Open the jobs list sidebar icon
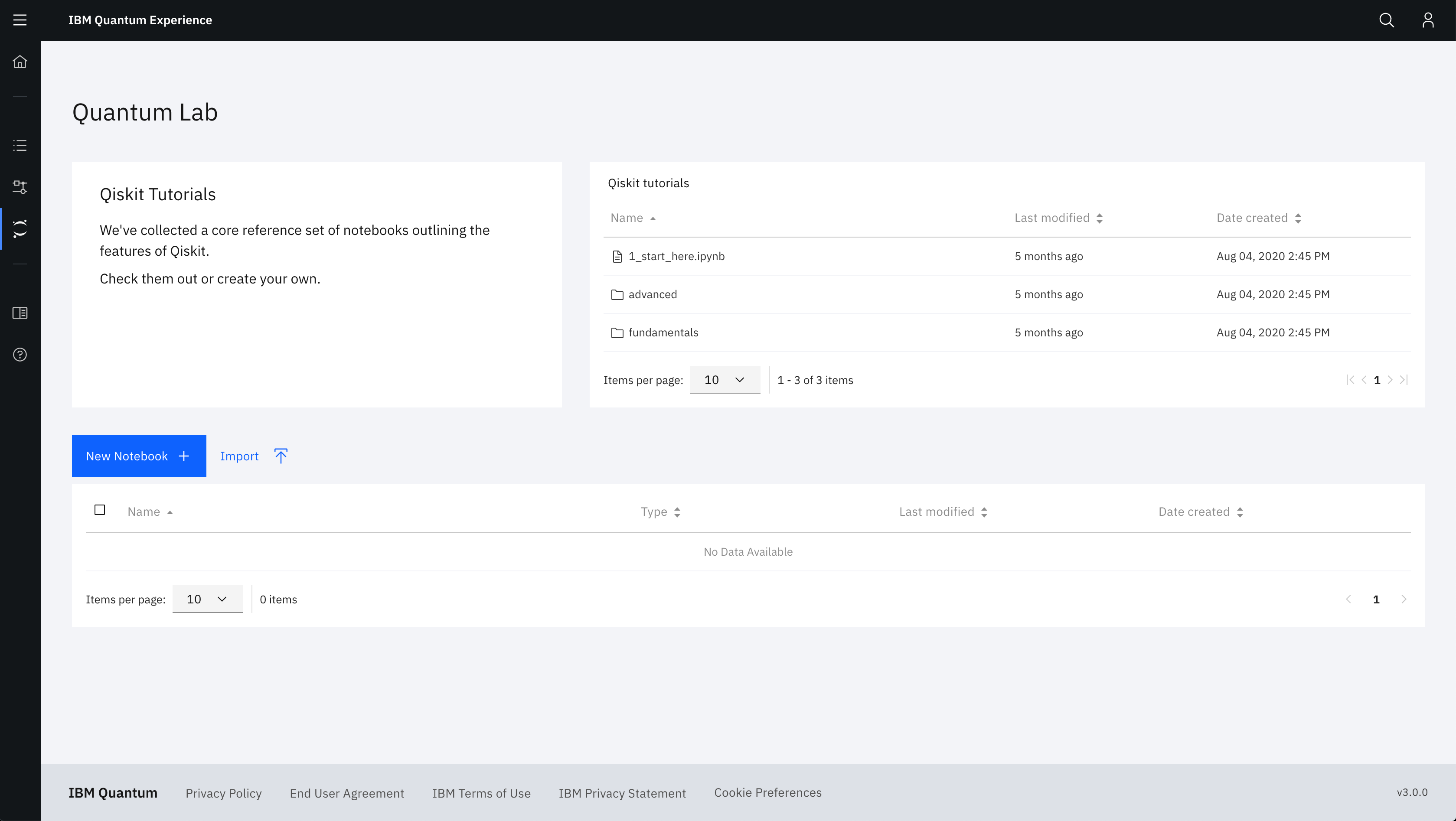This screenshot has height=821, width=1456. click(20, 146)
